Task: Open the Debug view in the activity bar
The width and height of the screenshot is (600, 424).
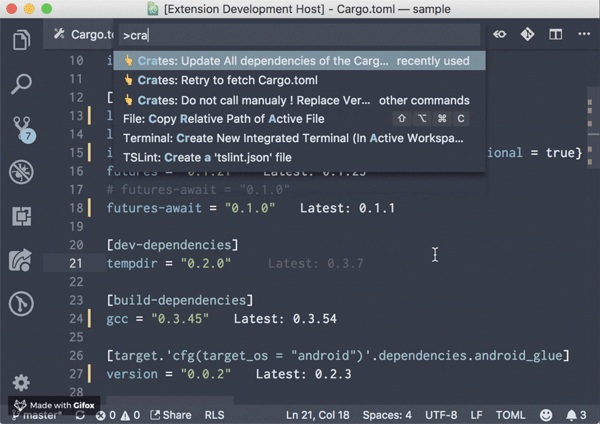Action: coord(20,172)
